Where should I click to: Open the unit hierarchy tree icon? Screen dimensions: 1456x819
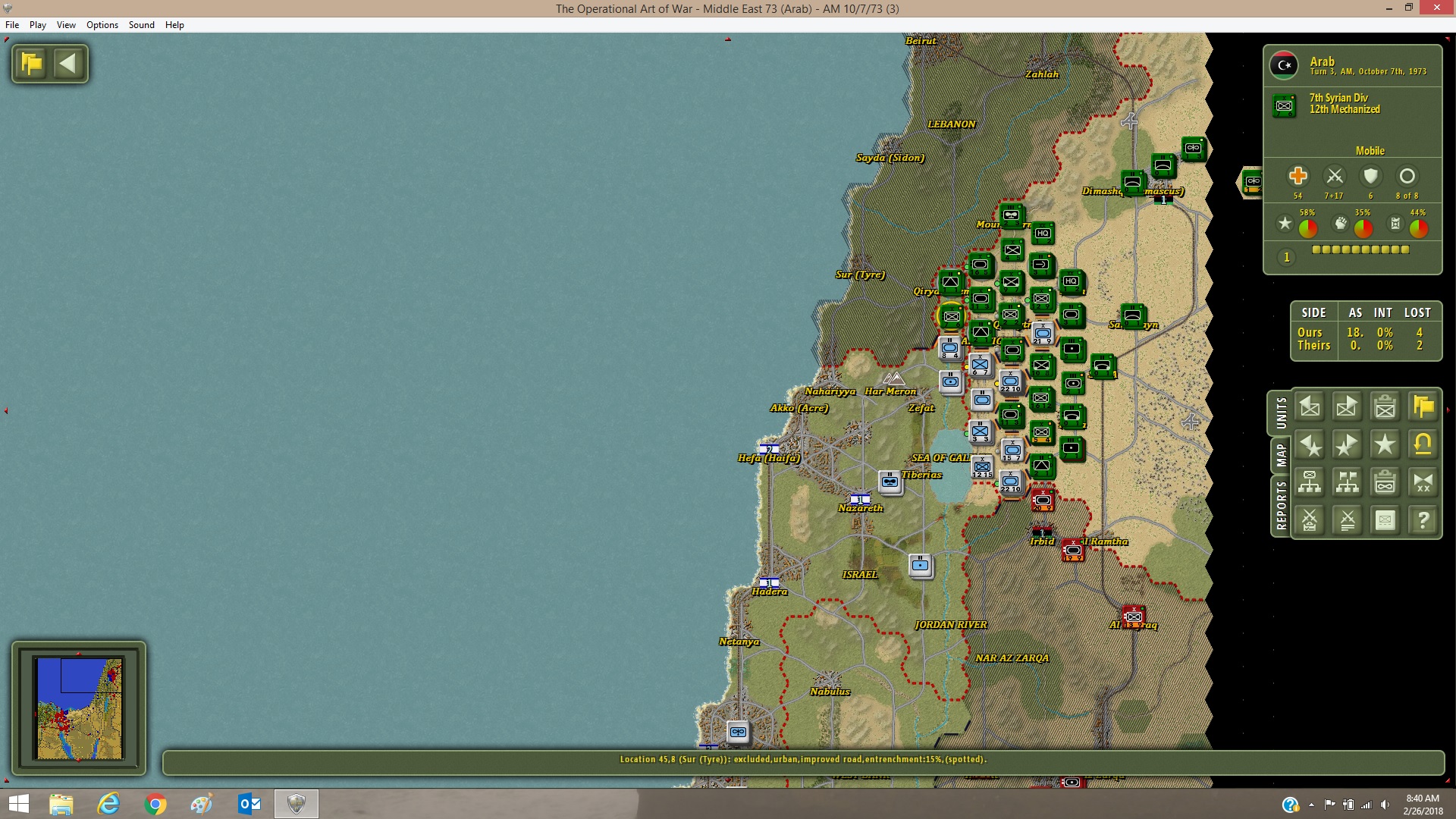(x=1310, y=482)
